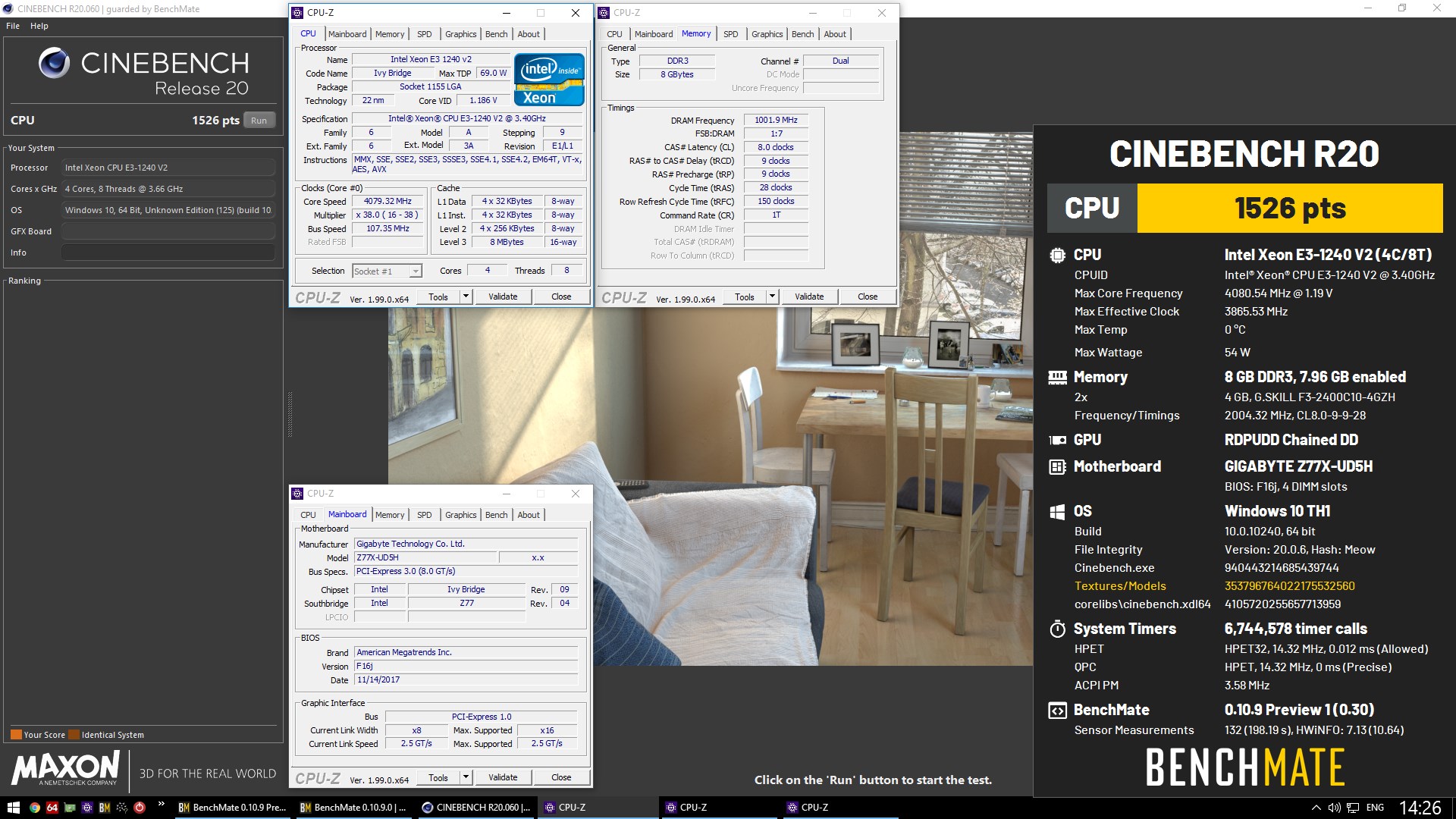Click the orange Your Score legend swatch

tap(16, 734)
